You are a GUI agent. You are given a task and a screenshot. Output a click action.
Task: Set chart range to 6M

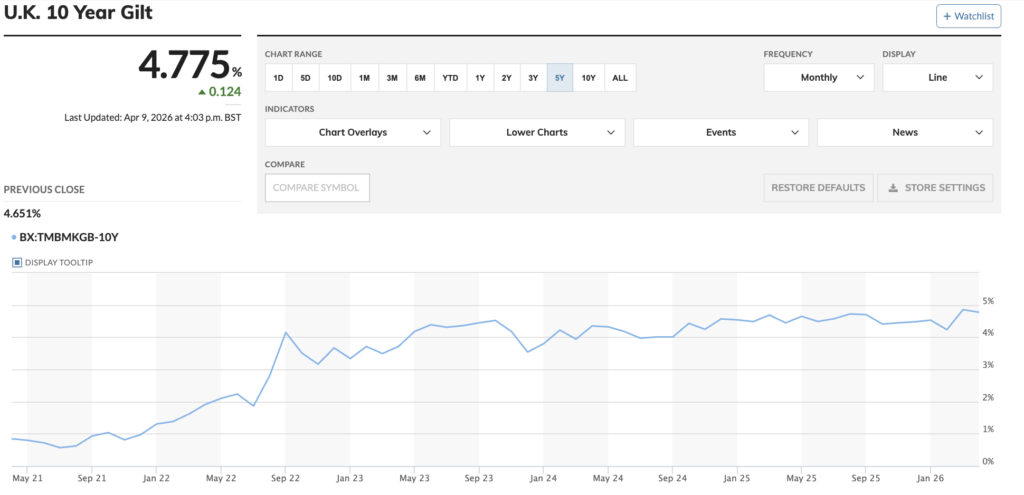click(420, 78)
